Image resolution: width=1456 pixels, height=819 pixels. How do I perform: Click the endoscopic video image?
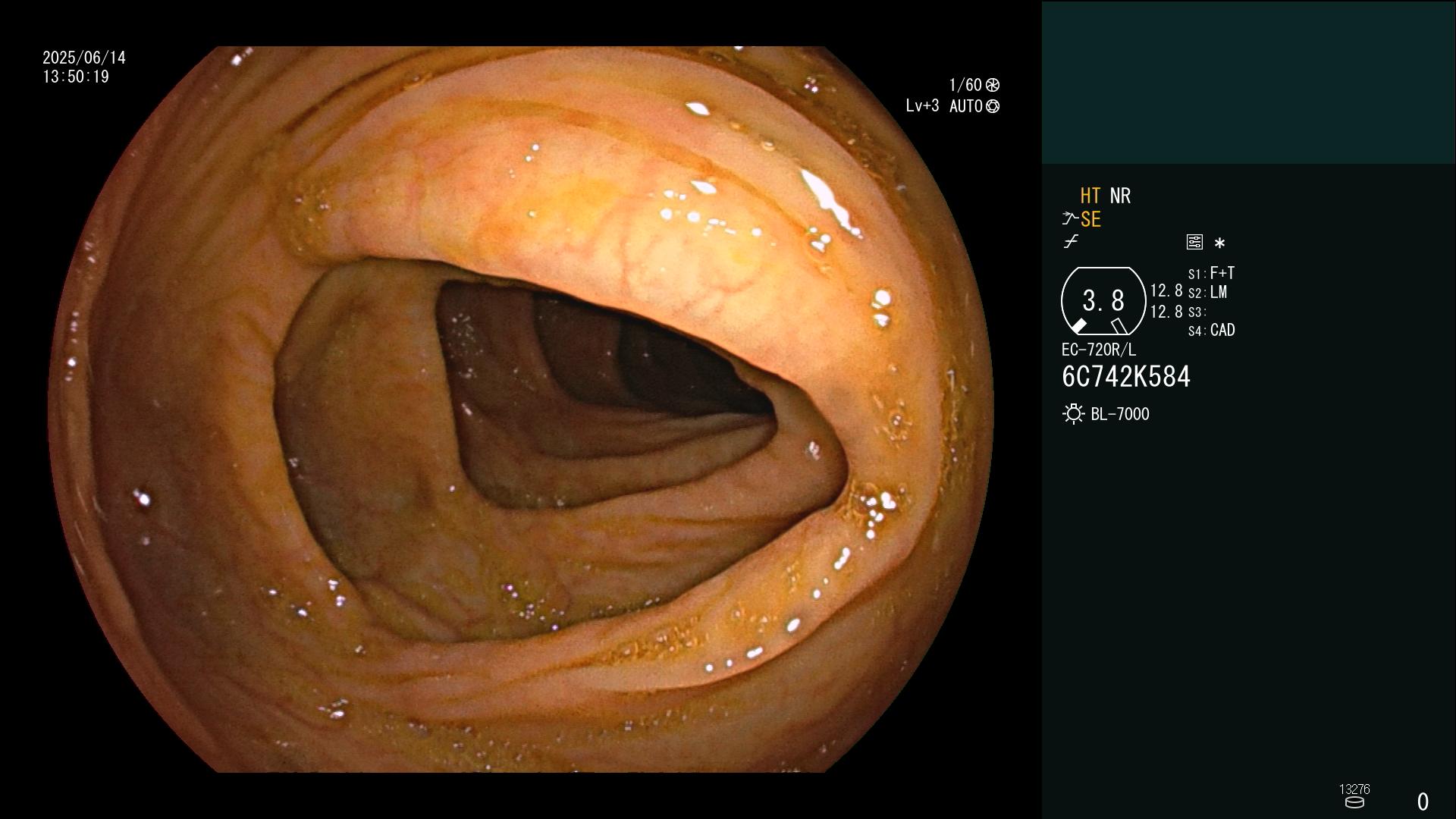coord(521,409)
